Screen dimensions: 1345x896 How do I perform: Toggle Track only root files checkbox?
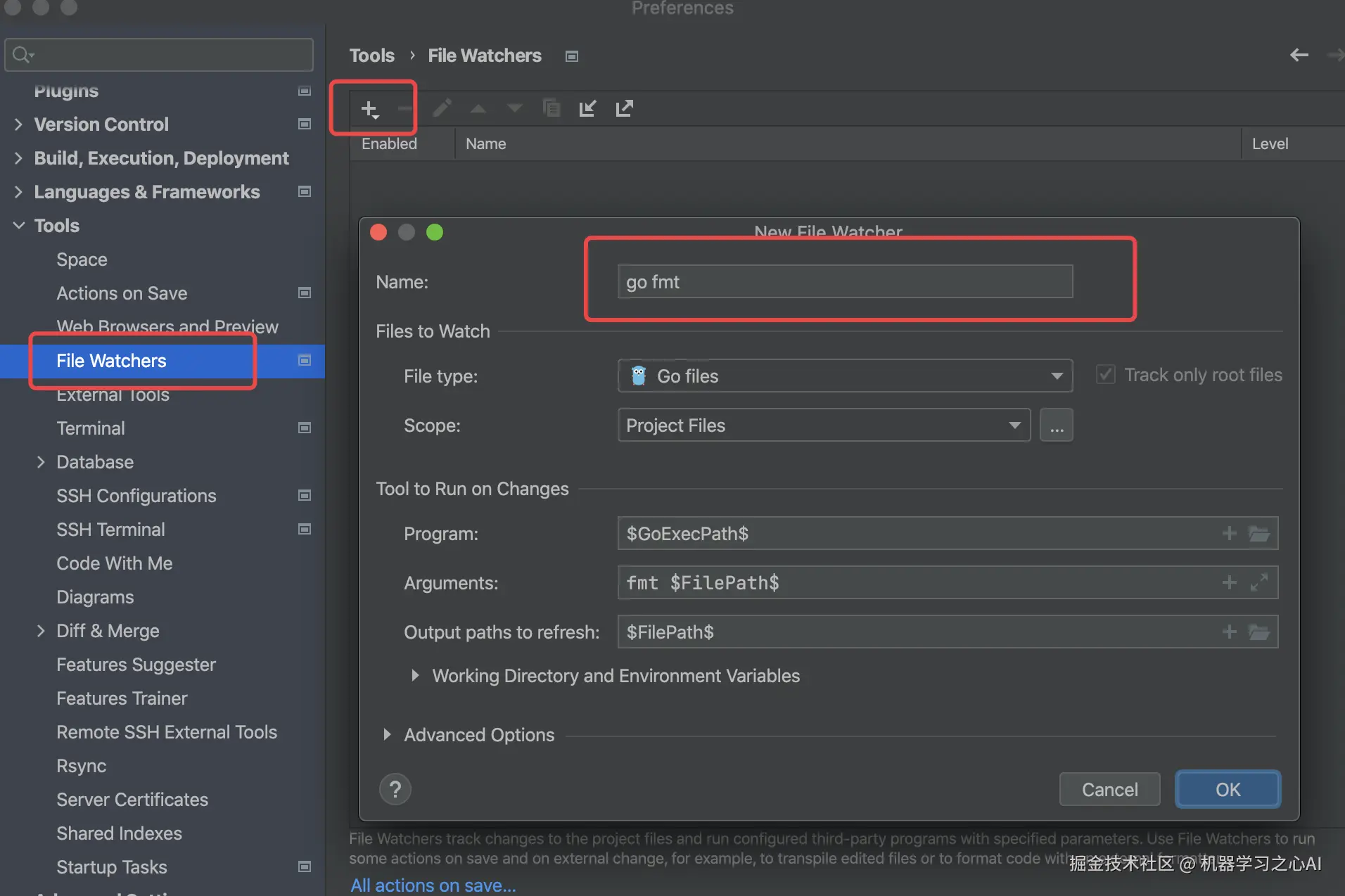tap(1106, 375)
